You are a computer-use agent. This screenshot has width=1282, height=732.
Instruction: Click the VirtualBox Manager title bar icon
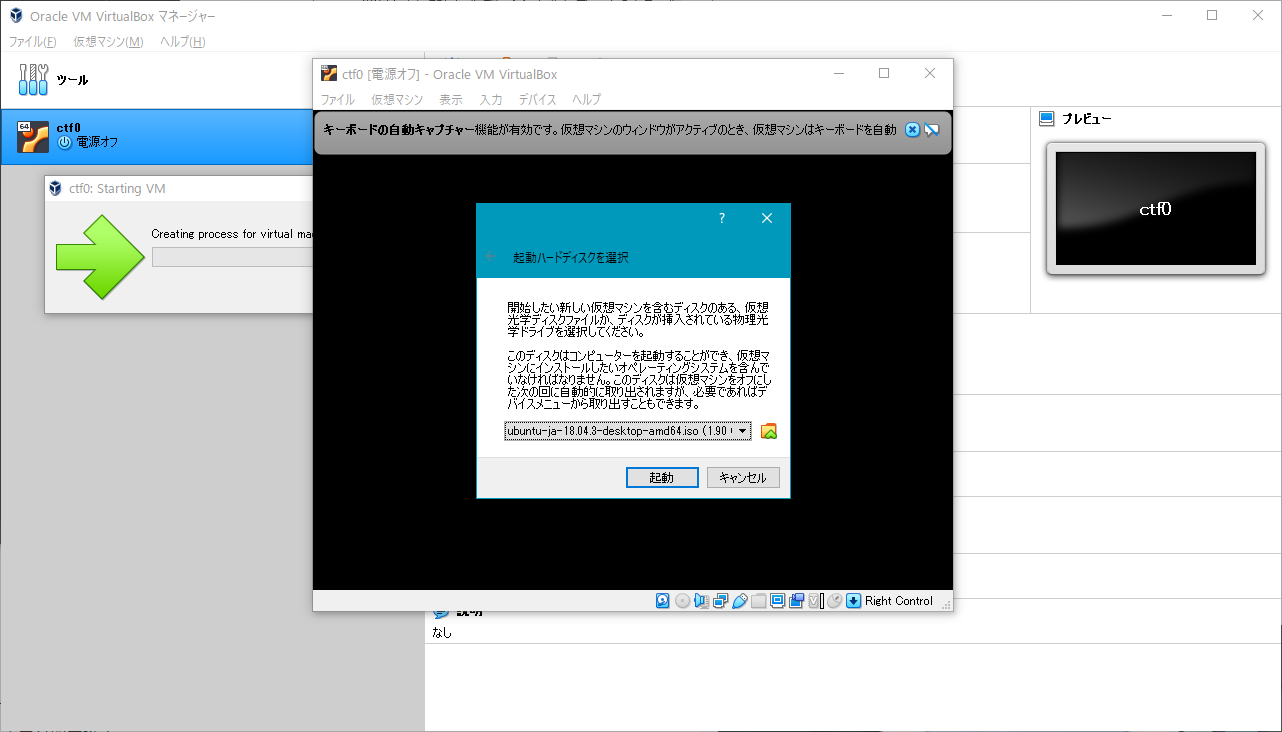point(15,16)
